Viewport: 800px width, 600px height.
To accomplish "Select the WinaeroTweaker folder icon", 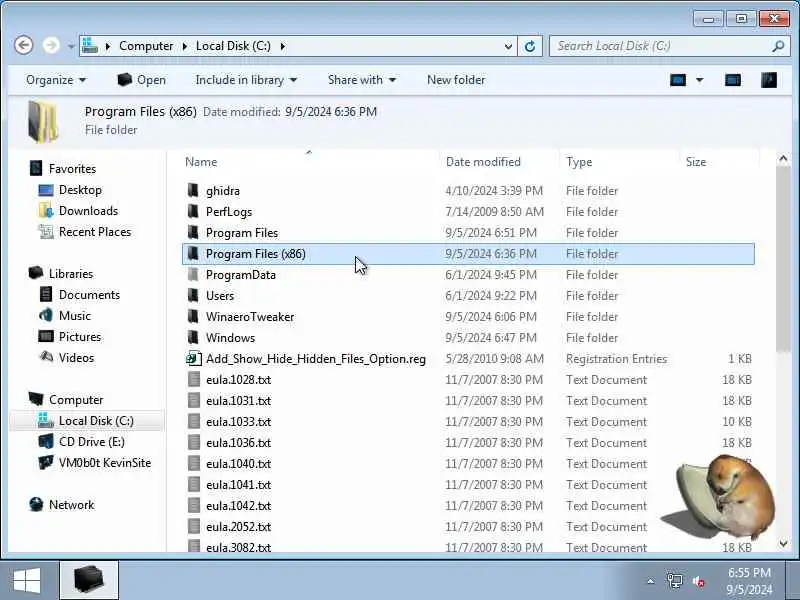I will tap(193, 316).
